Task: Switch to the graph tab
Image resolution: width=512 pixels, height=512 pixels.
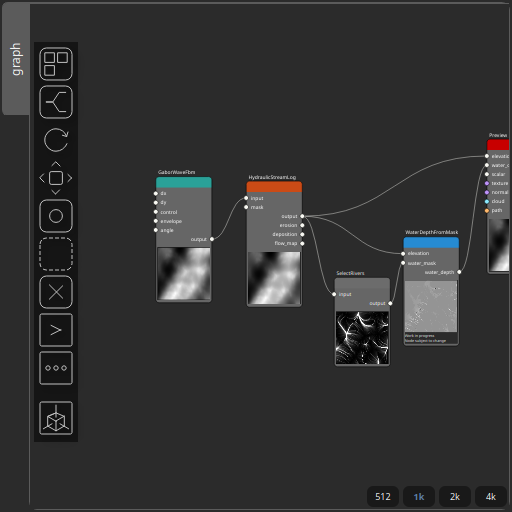Action: coord(16,59)
